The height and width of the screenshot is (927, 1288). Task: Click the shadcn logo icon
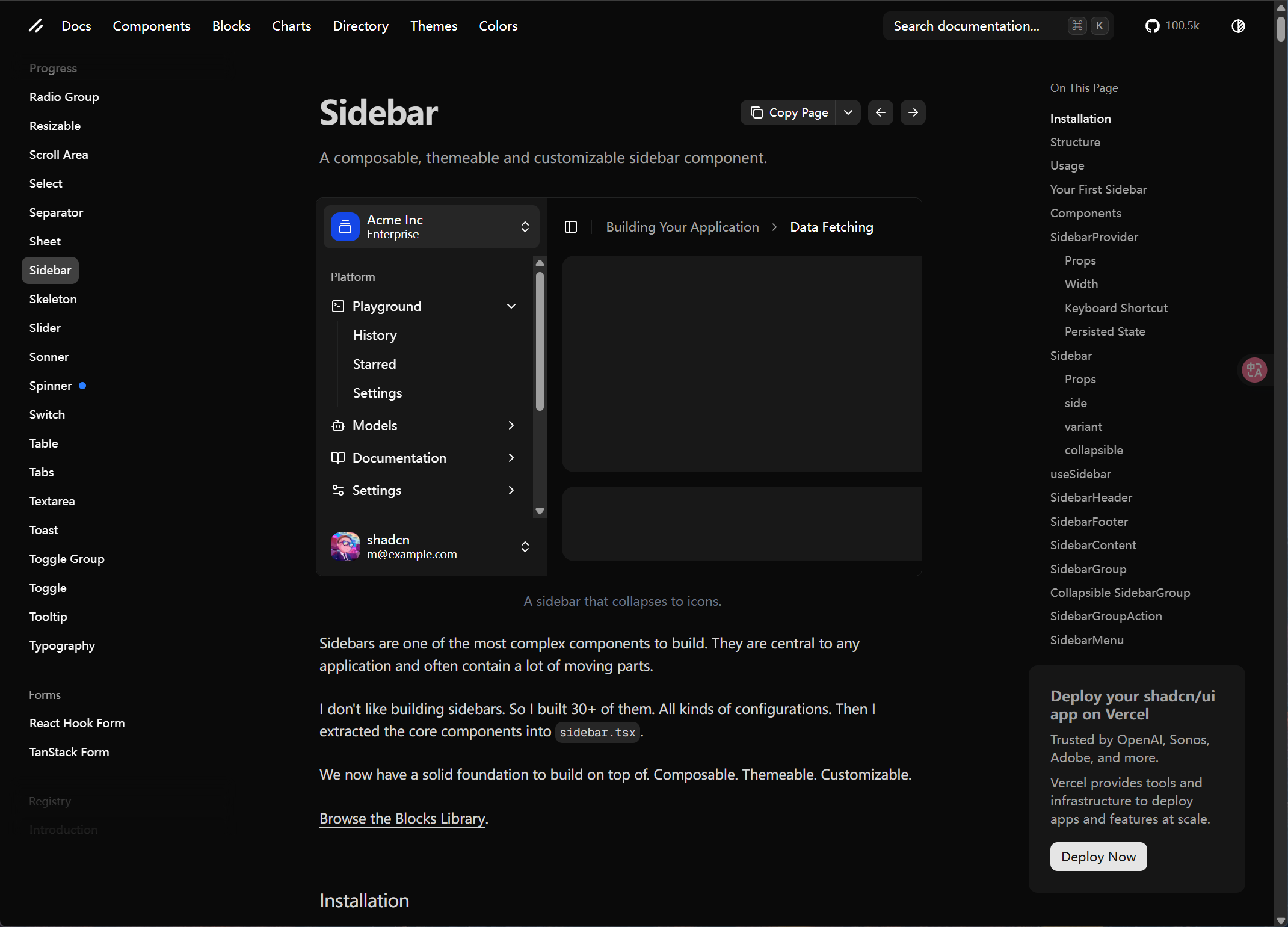coord(36,26)
